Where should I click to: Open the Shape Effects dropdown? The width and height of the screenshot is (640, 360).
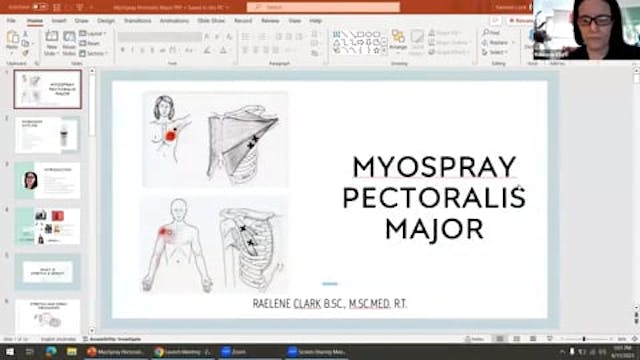pos(448,52)
